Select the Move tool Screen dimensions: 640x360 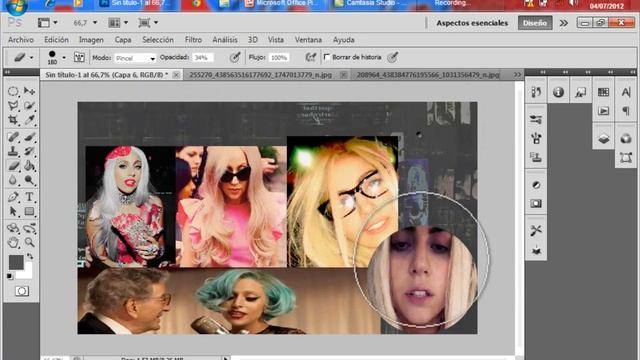[29, 91]
